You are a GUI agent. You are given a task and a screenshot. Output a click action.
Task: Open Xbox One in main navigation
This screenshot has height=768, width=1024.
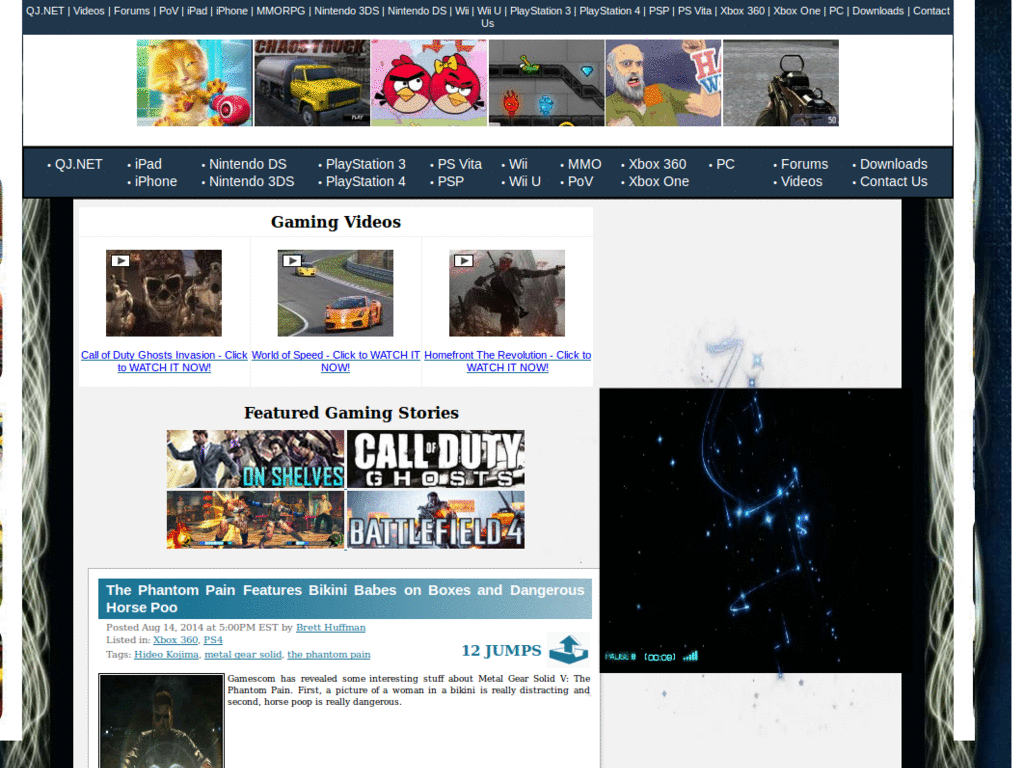pos(659,182)
